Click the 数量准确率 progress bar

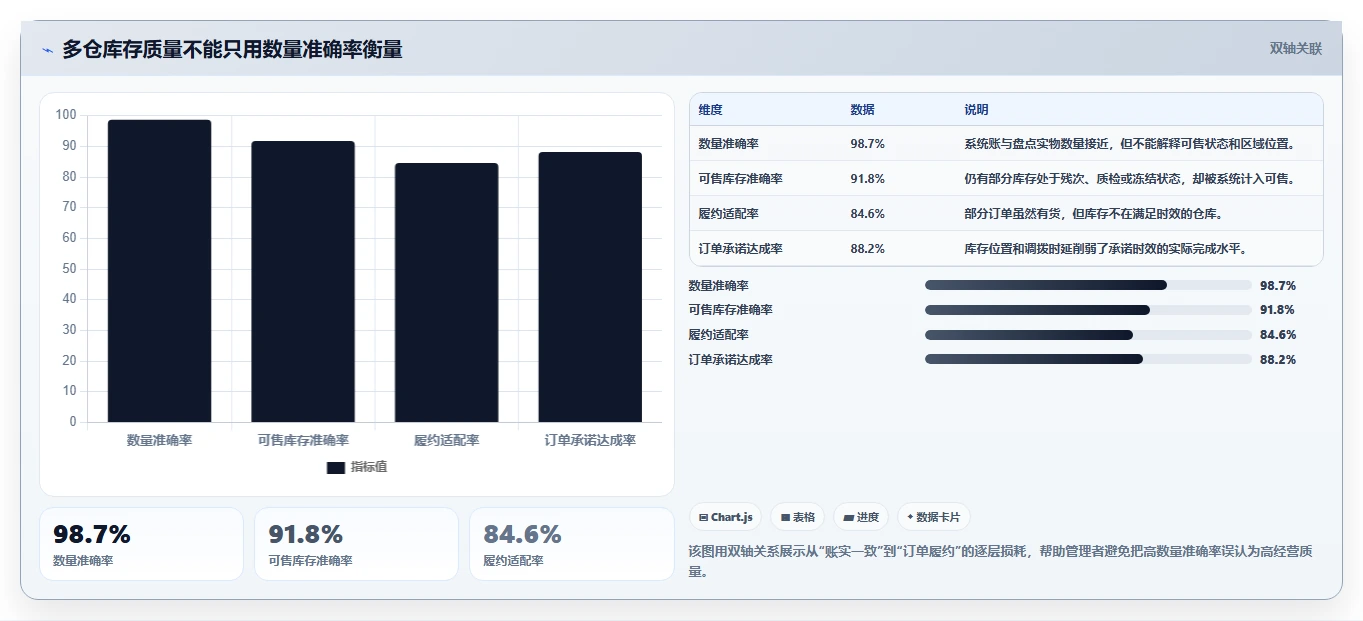[1088, 285]
